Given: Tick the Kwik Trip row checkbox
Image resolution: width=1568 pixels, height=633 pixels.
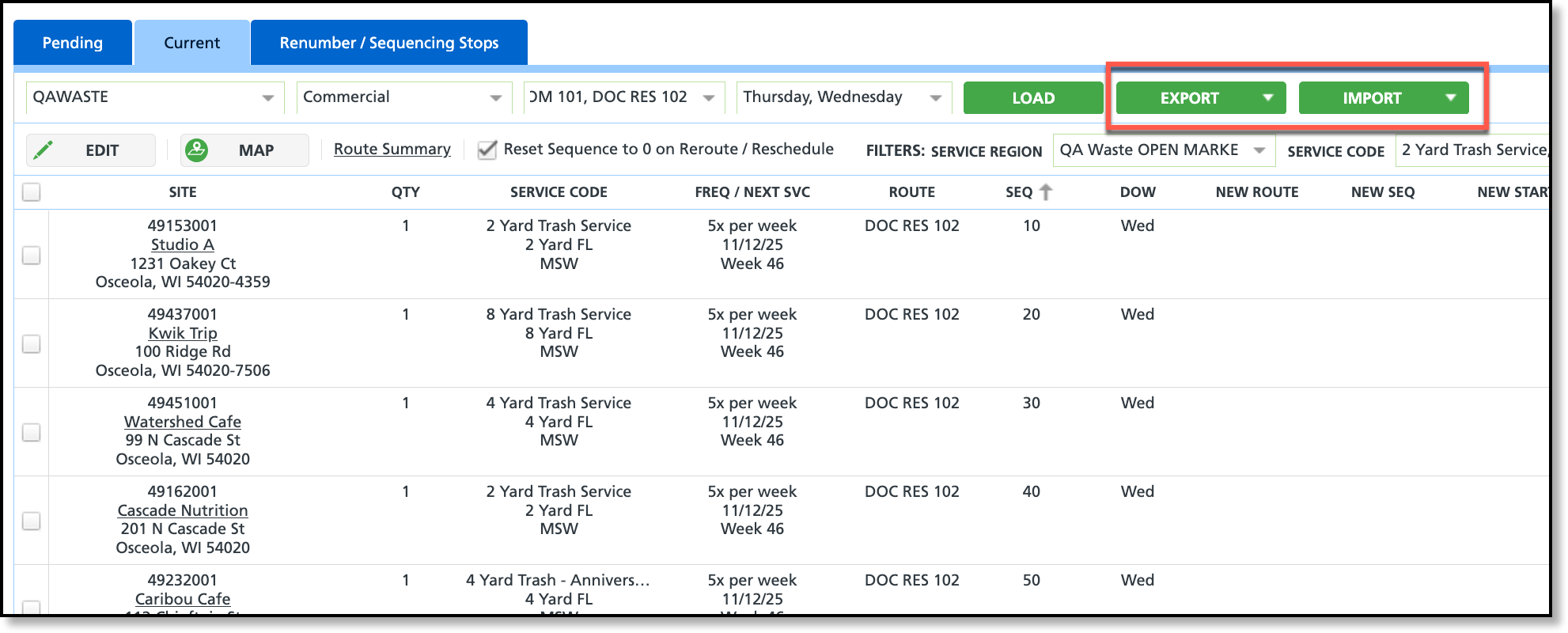Looking at the screenshot, I should tap(32, 343).
